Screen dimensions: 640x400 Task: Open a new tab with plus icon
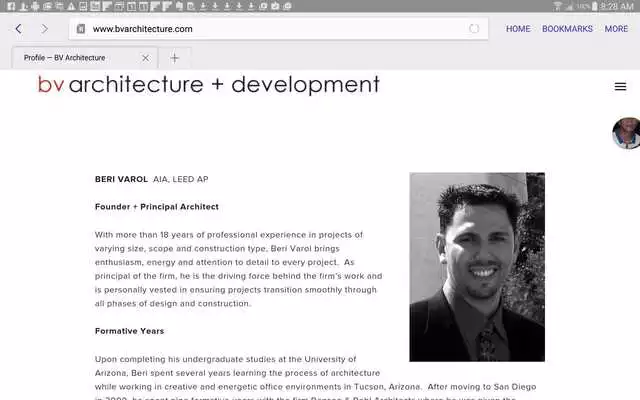point(175,58)
